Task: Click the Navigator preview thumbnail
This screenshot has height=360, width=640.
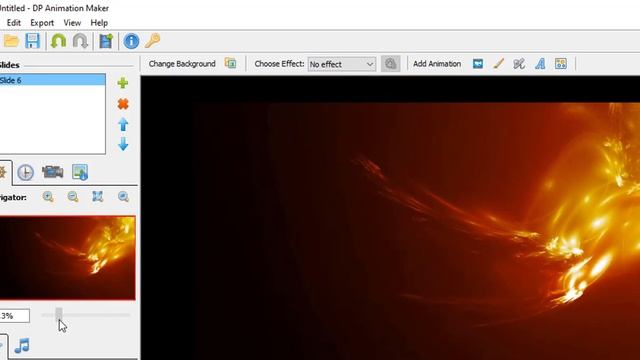Action: [67, 258]
